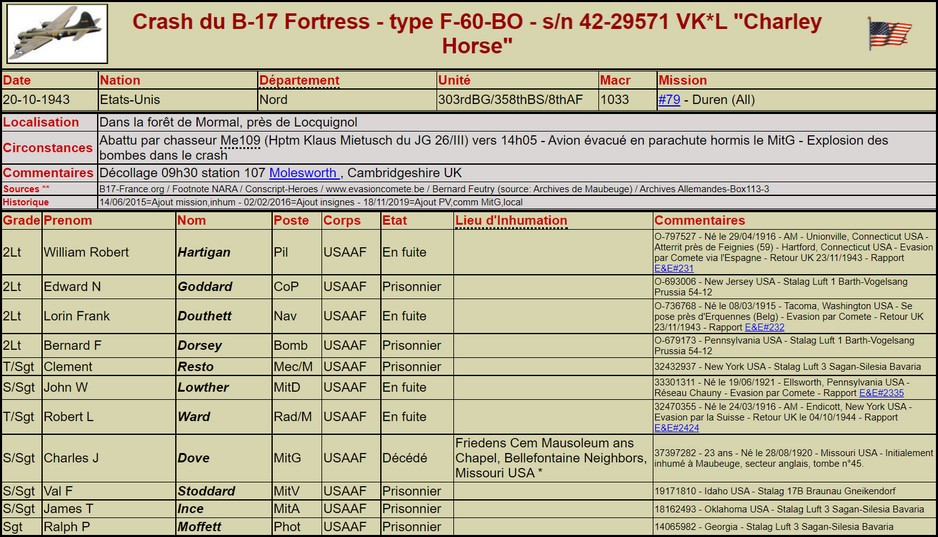Open the mission #79 link

click(669, 100)
